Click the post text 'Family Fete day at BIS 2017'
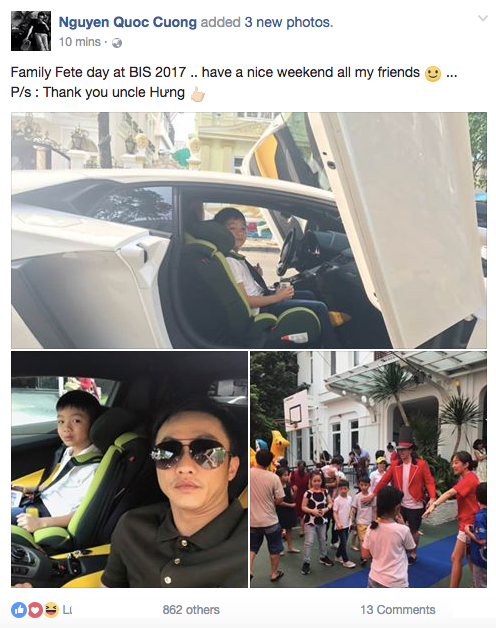 98,72
